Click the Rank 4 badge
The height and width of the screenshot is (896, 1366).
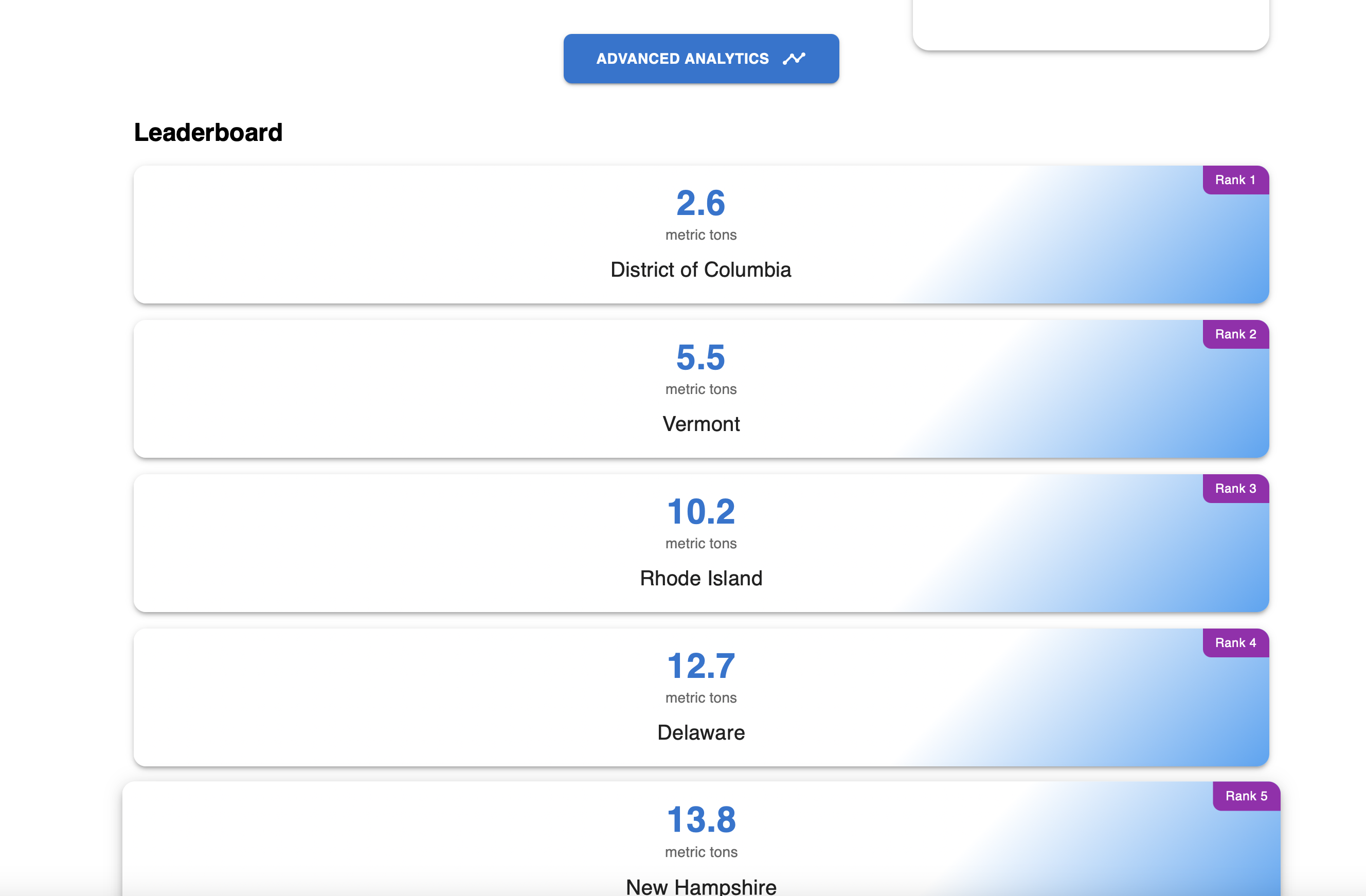(1235, 643)
